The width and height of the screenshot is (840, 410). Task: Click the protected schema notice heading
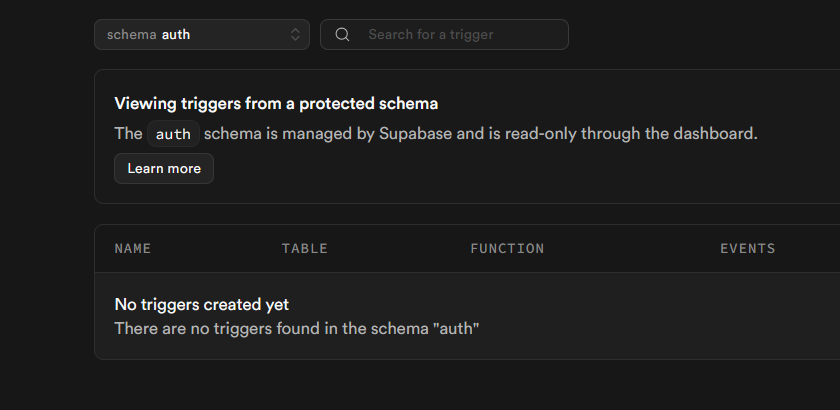click(276, 103)
